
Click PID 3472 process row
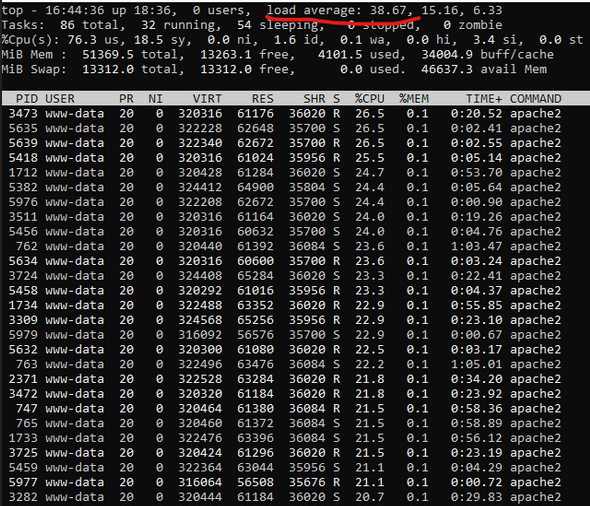285,394
